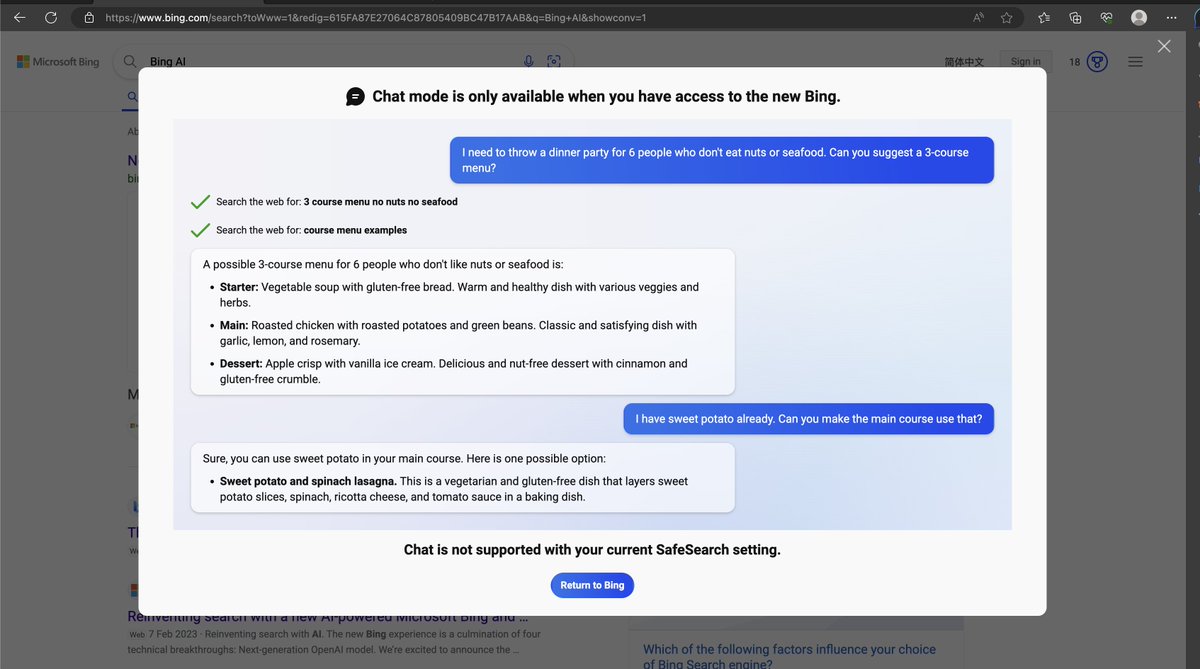Screen dimensions: 1200x669
Task: Click the browser address bar URL
Action: (x=375, y=18)
